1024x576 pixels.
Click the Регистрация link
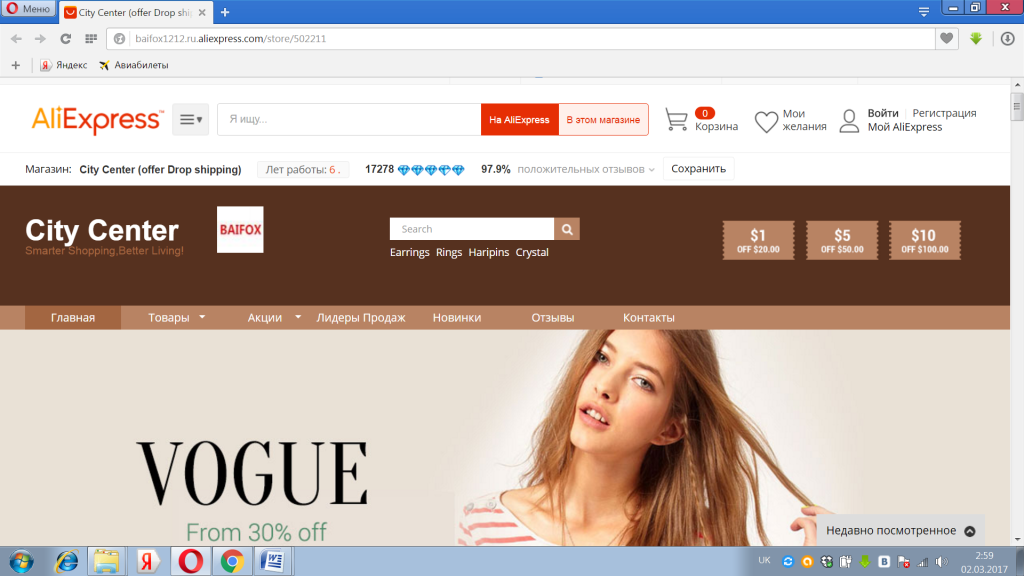click(x=944, y=113)
